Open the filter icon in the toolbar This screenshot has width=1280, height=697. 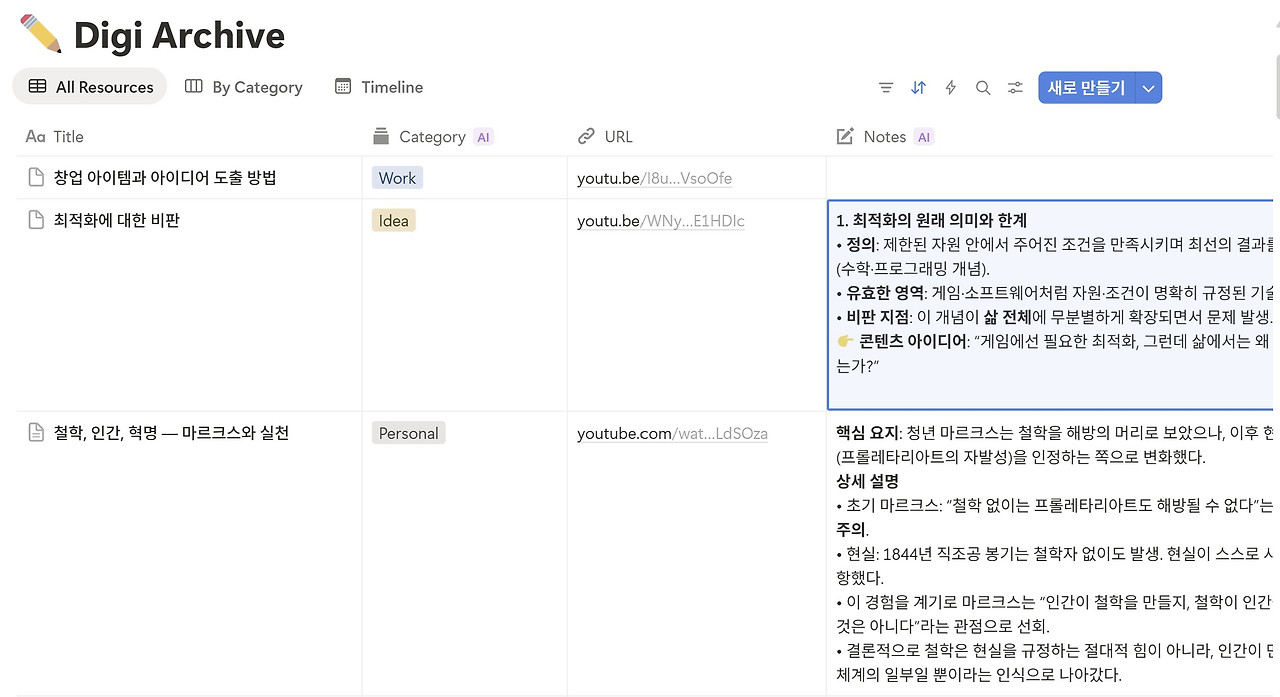pos(886,87)
